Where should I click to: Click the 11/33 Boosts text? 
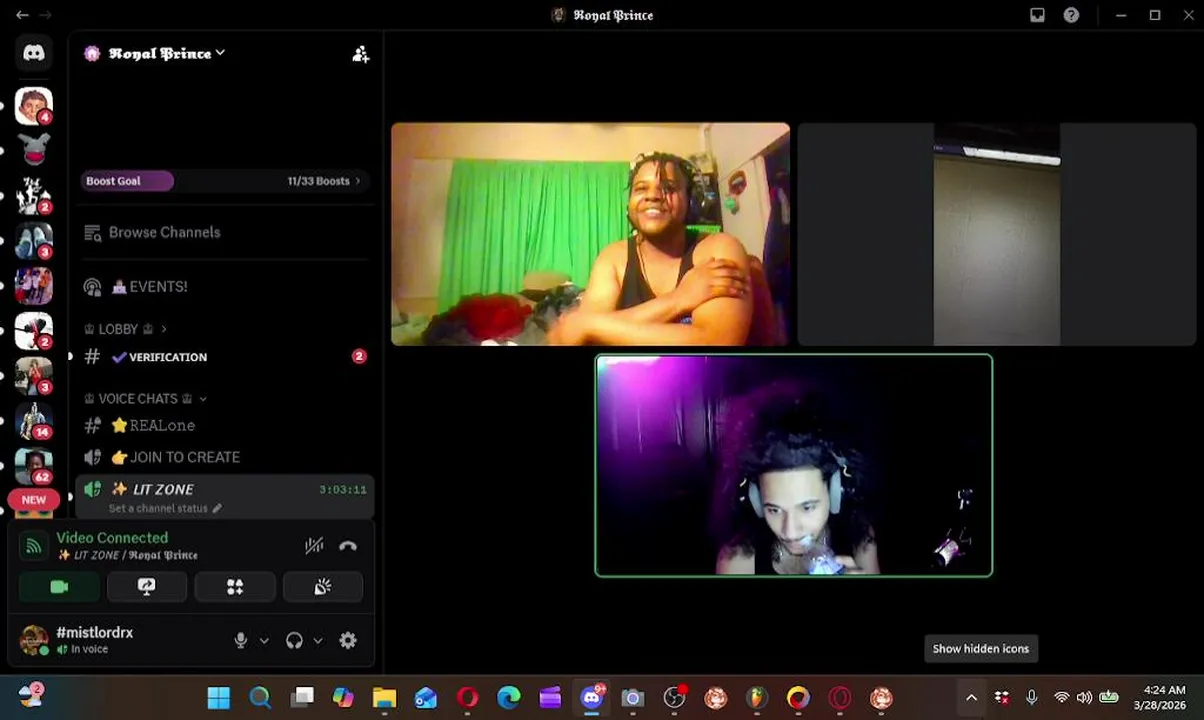tap(318, 181)
